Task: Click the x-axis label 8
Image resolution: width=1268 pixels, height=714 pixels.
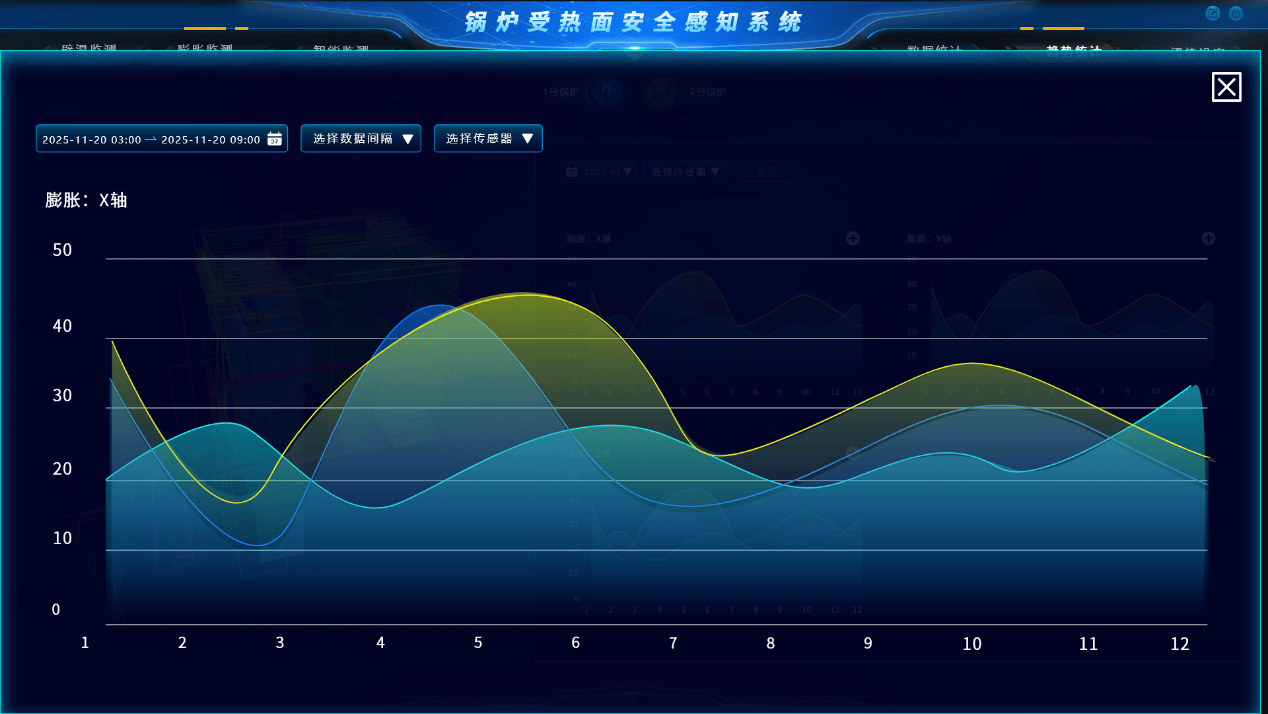Action: [x=771, y=643]
